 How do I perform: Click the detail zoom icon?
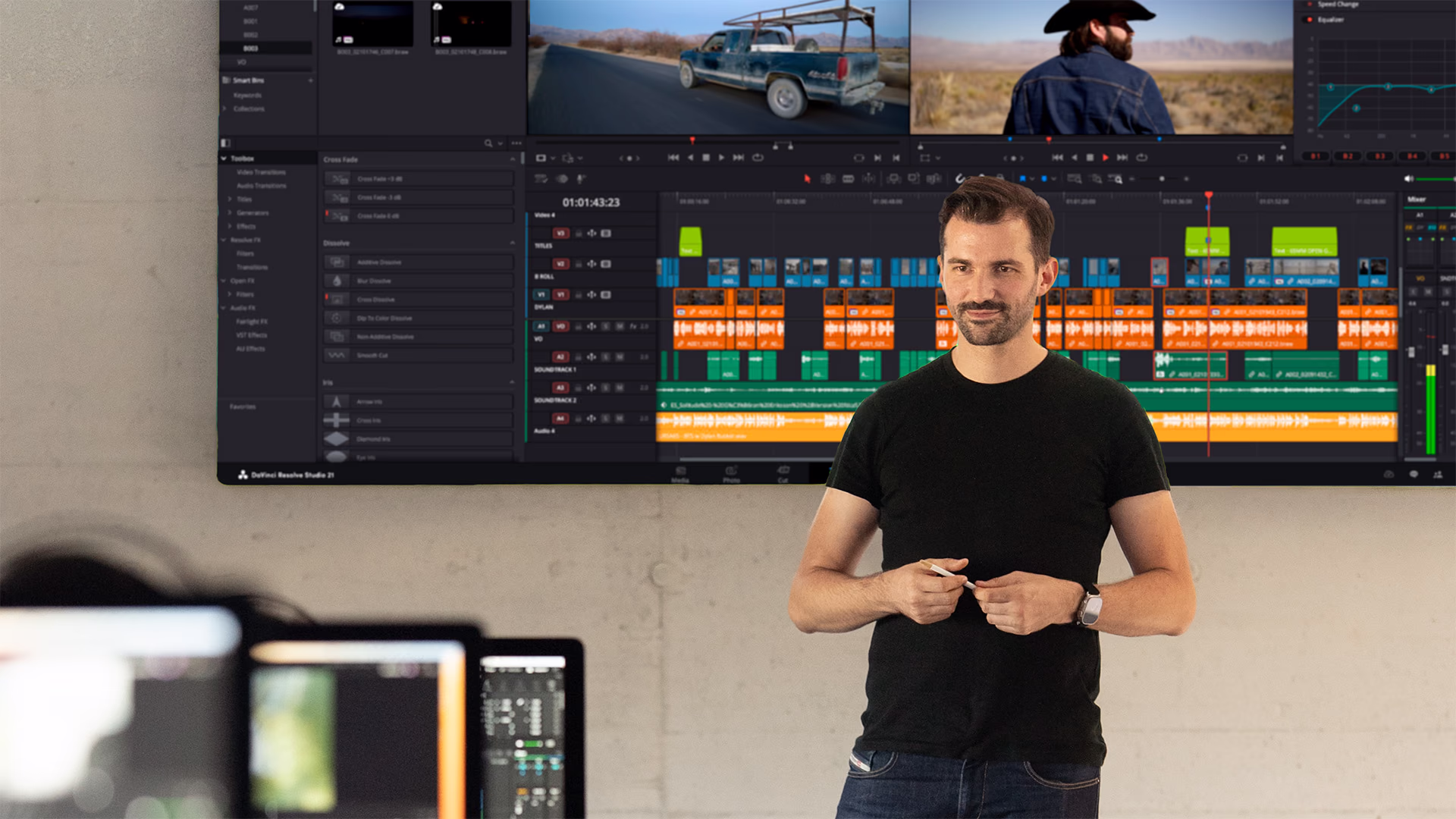coord(1096,179)
